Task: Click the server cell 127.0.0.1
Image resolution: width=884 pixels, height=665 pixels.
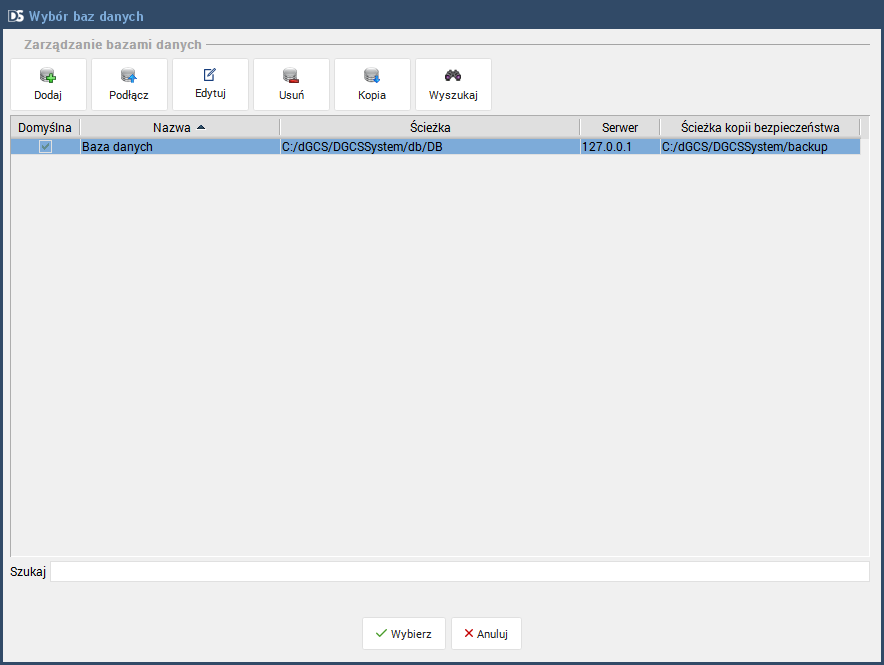Action: pyautogui.click(x=620, y=147)
